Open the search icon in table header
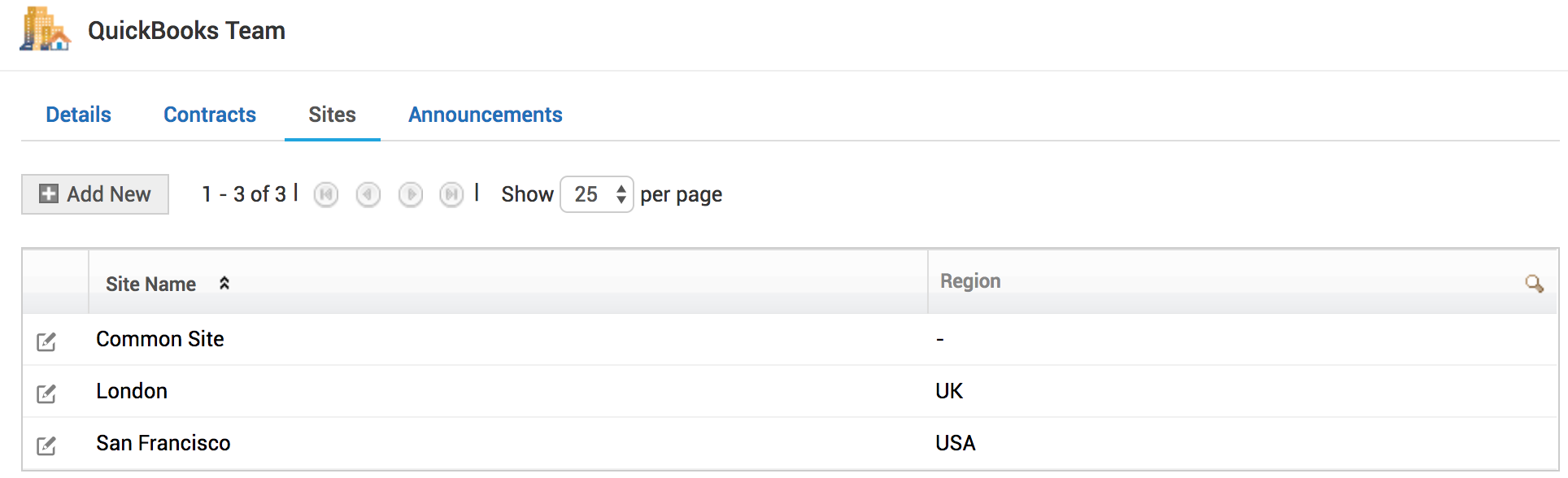This screenshot has height=478, width=1568. (1534, 284)
